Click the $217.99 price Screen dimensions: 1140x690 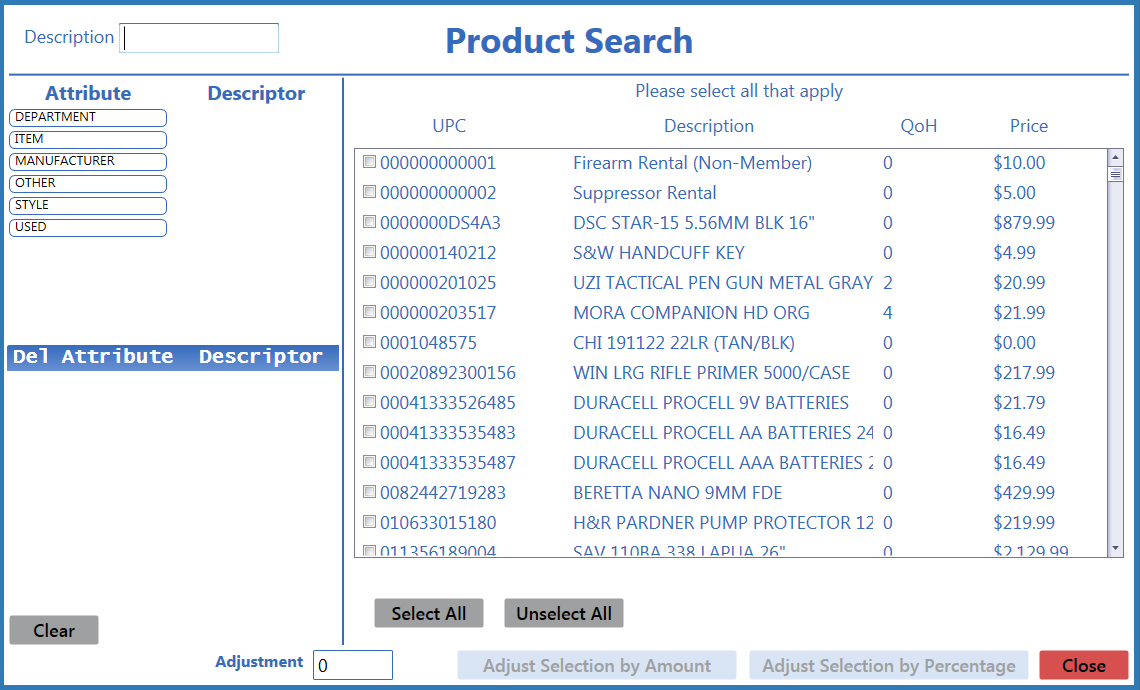point(1024,373)
